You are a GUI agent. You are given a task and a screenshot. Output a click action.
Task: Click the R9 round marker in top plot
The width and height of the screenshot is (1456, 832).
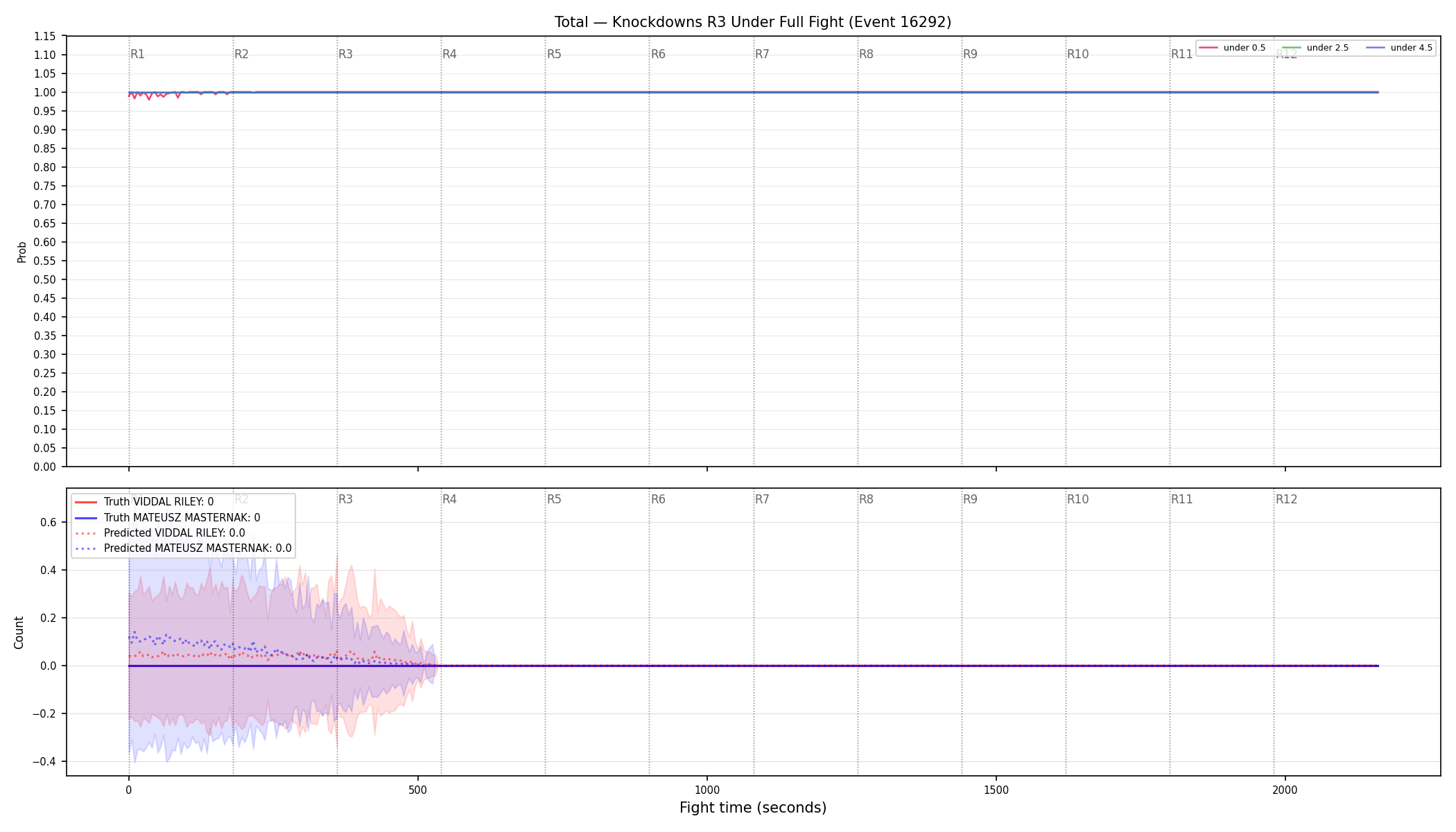pyautogui.click(x=970, y=54)
